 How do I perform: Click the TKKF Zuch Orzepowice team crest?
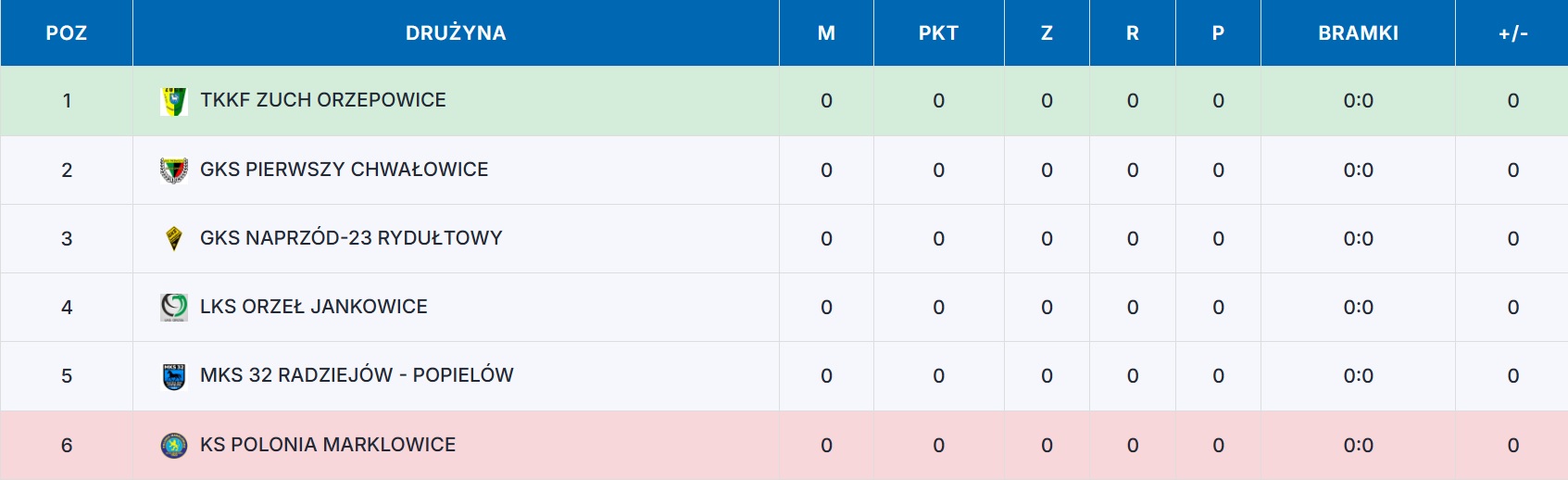pyautogui.click(x=173, y=101)
